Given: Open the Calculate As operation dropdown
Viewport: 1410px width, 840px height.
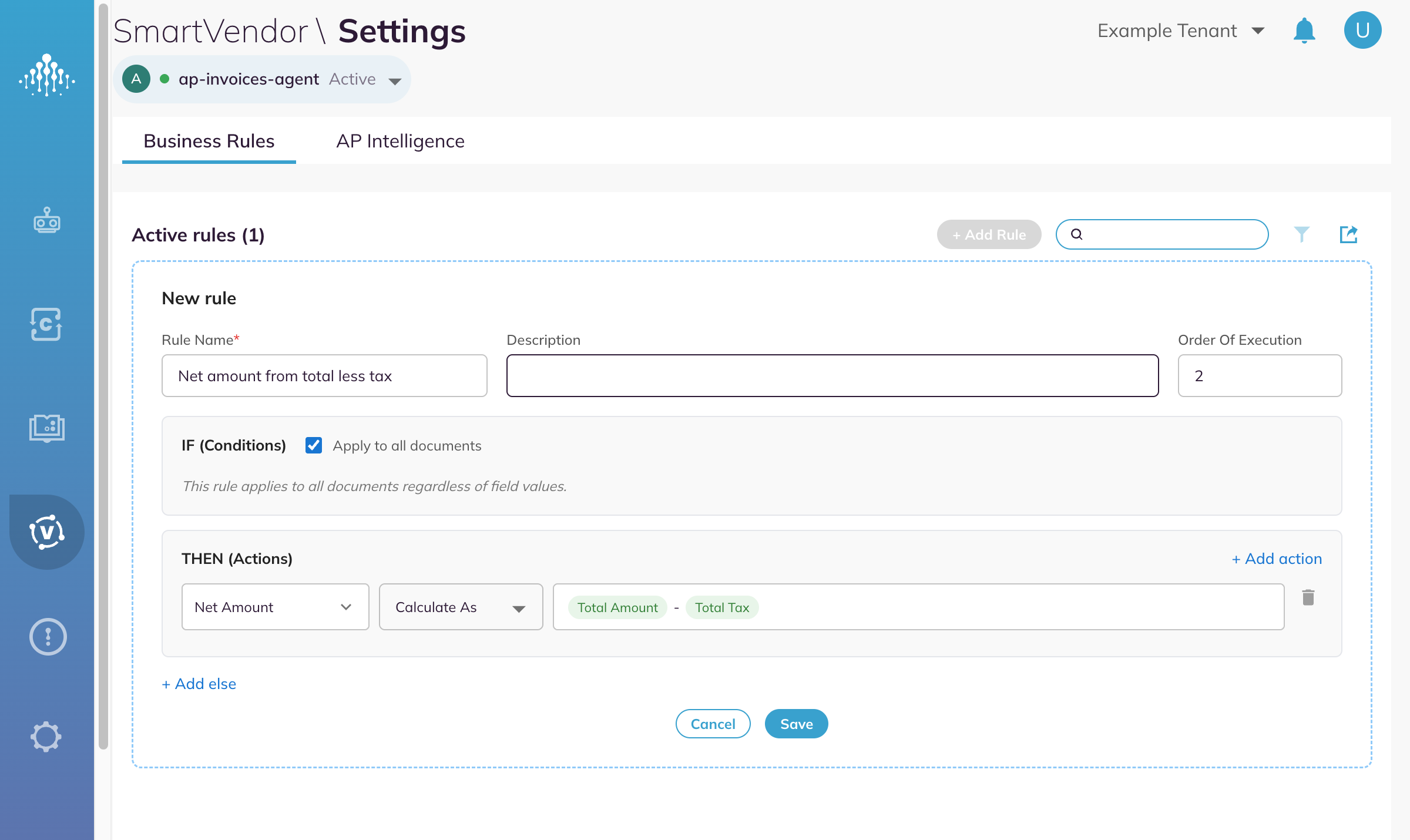Looking at the screenshot, I should [461, 607].
